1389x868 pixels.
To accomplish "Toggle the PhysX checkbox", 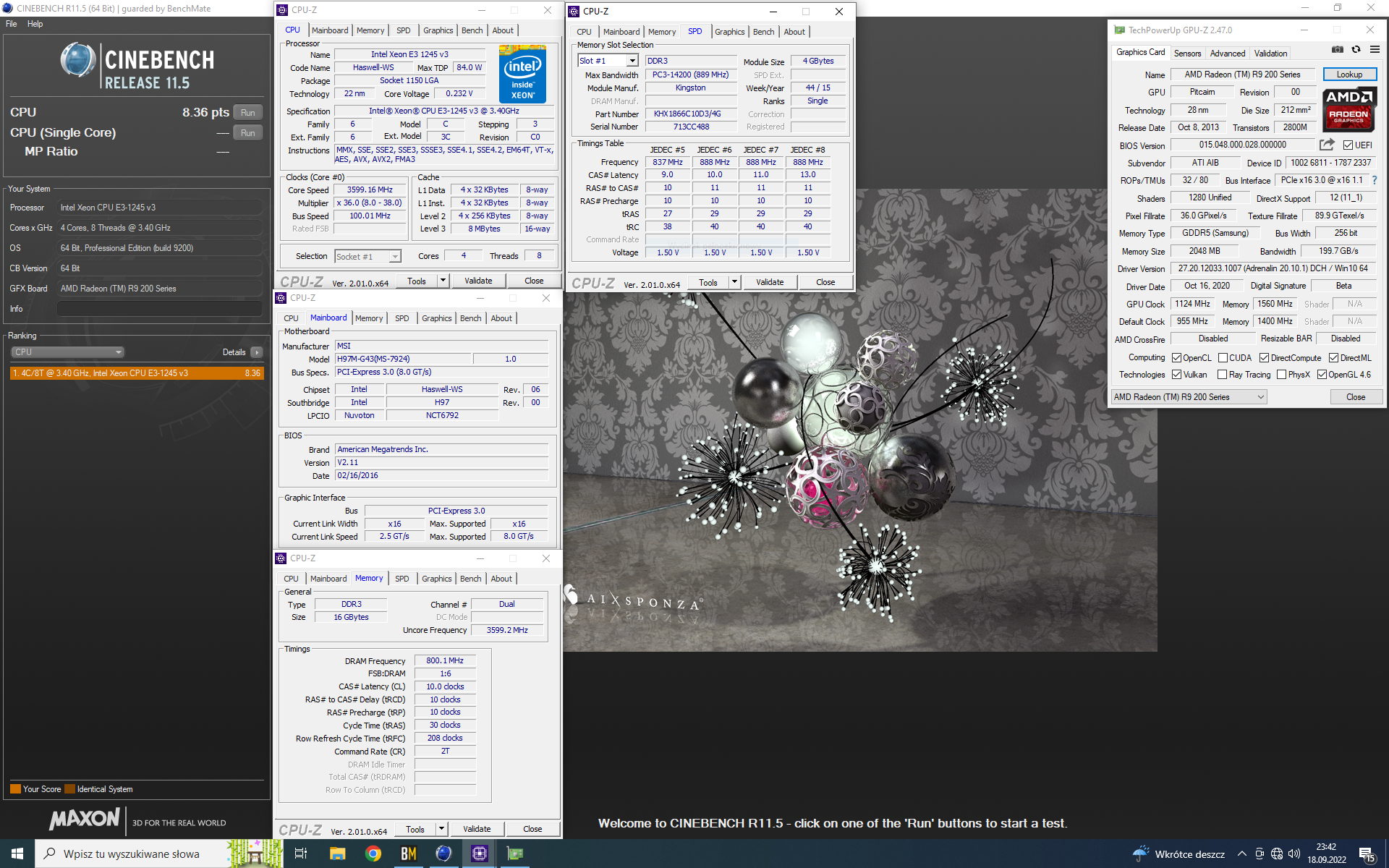I will coord(1281,375).
